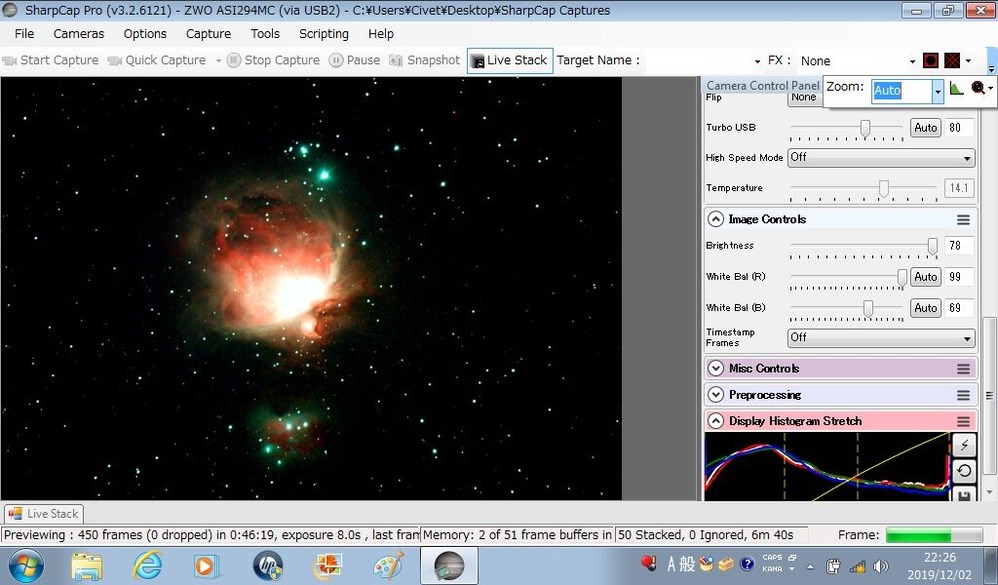This screenshot has width=998, height=585.
Task: Click the SharpCap taskbar button with the planet icon
Action: pyautogui.click(x=449, y=566)
